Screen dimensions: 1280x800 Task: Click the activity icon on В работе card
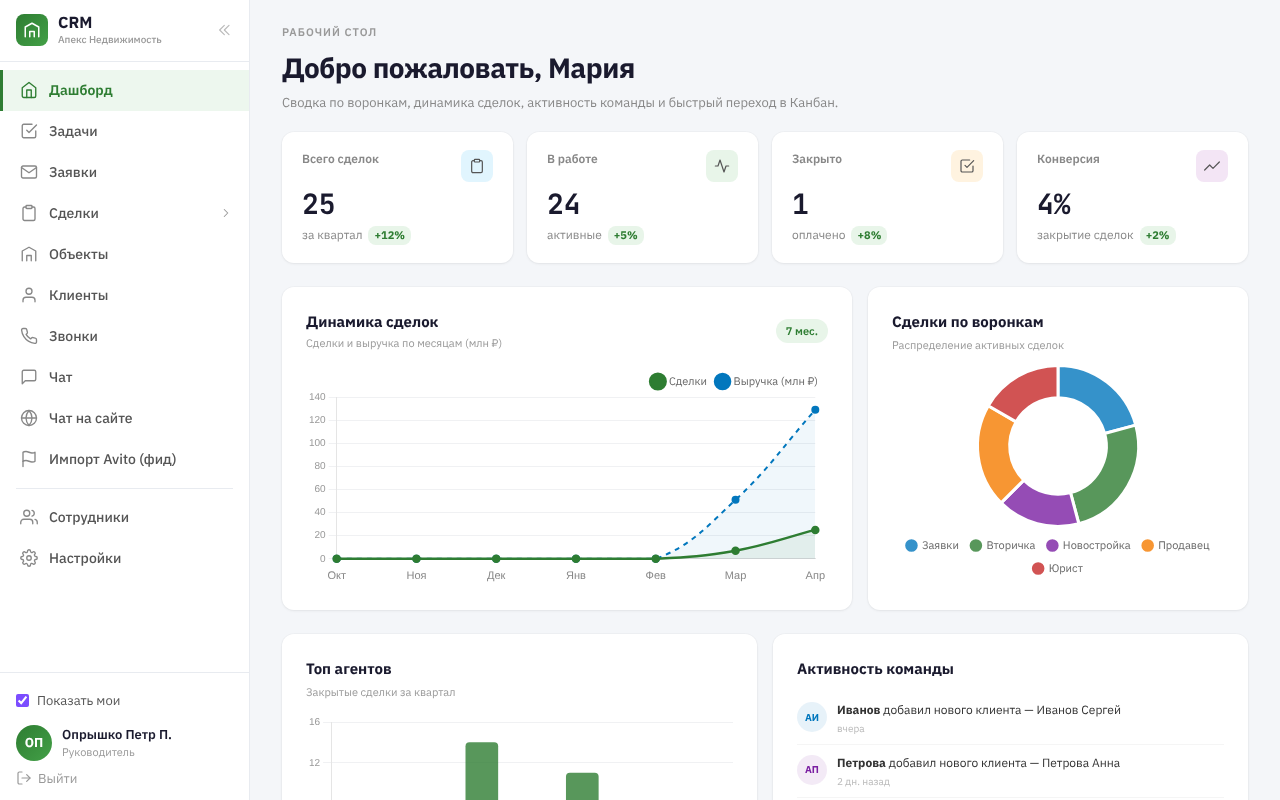[x=722, y=165]
